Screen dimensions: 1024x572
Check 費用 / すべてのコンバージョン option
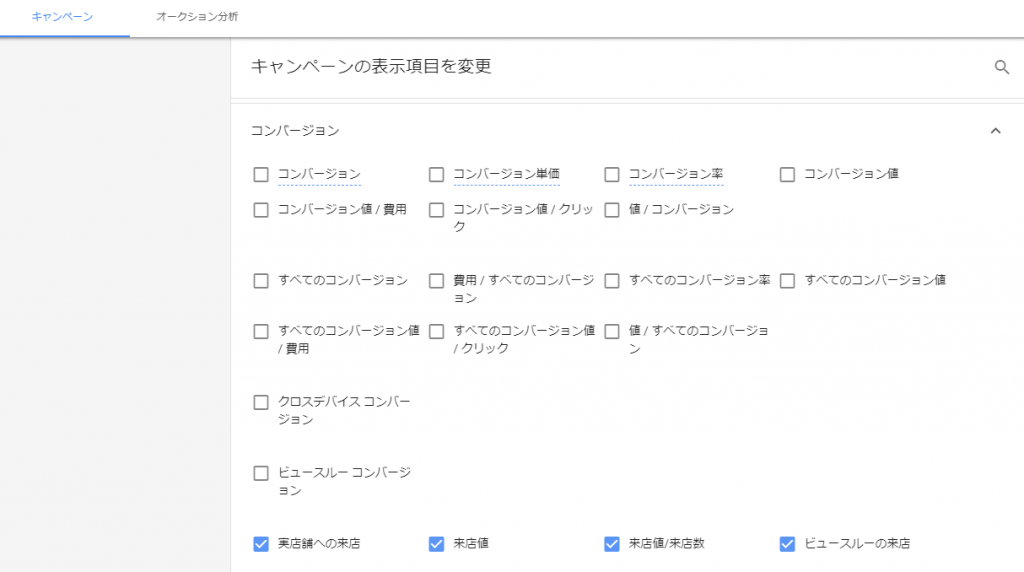(436, 281)
